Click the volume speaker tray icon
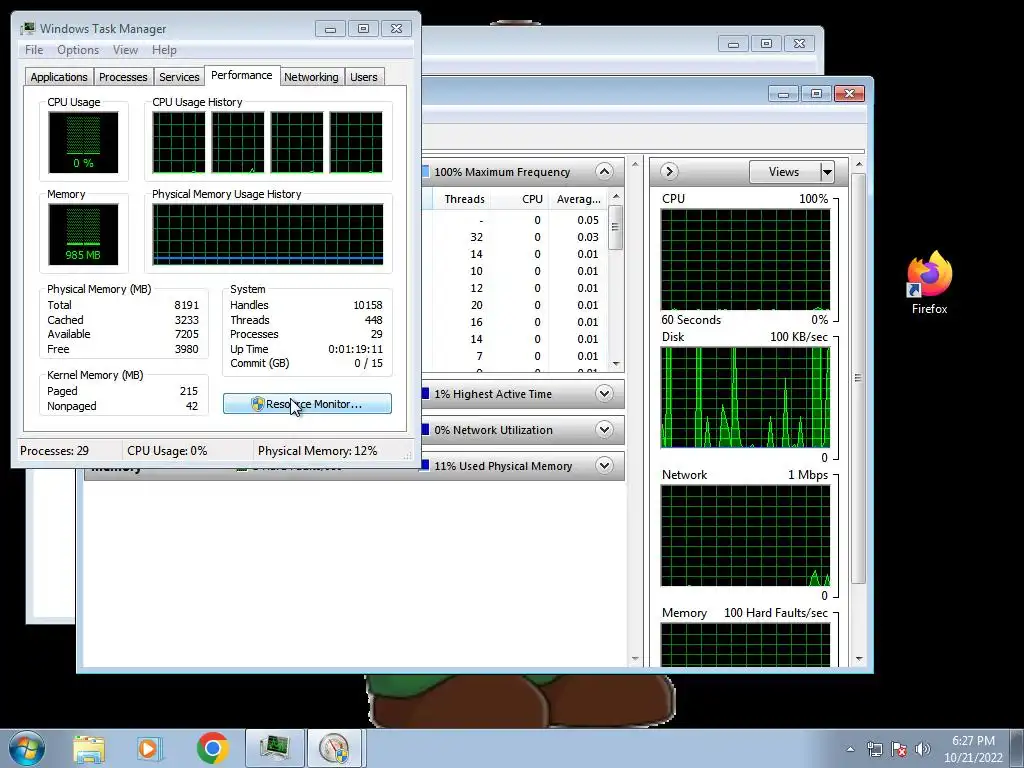 click(x=922, y=749)
